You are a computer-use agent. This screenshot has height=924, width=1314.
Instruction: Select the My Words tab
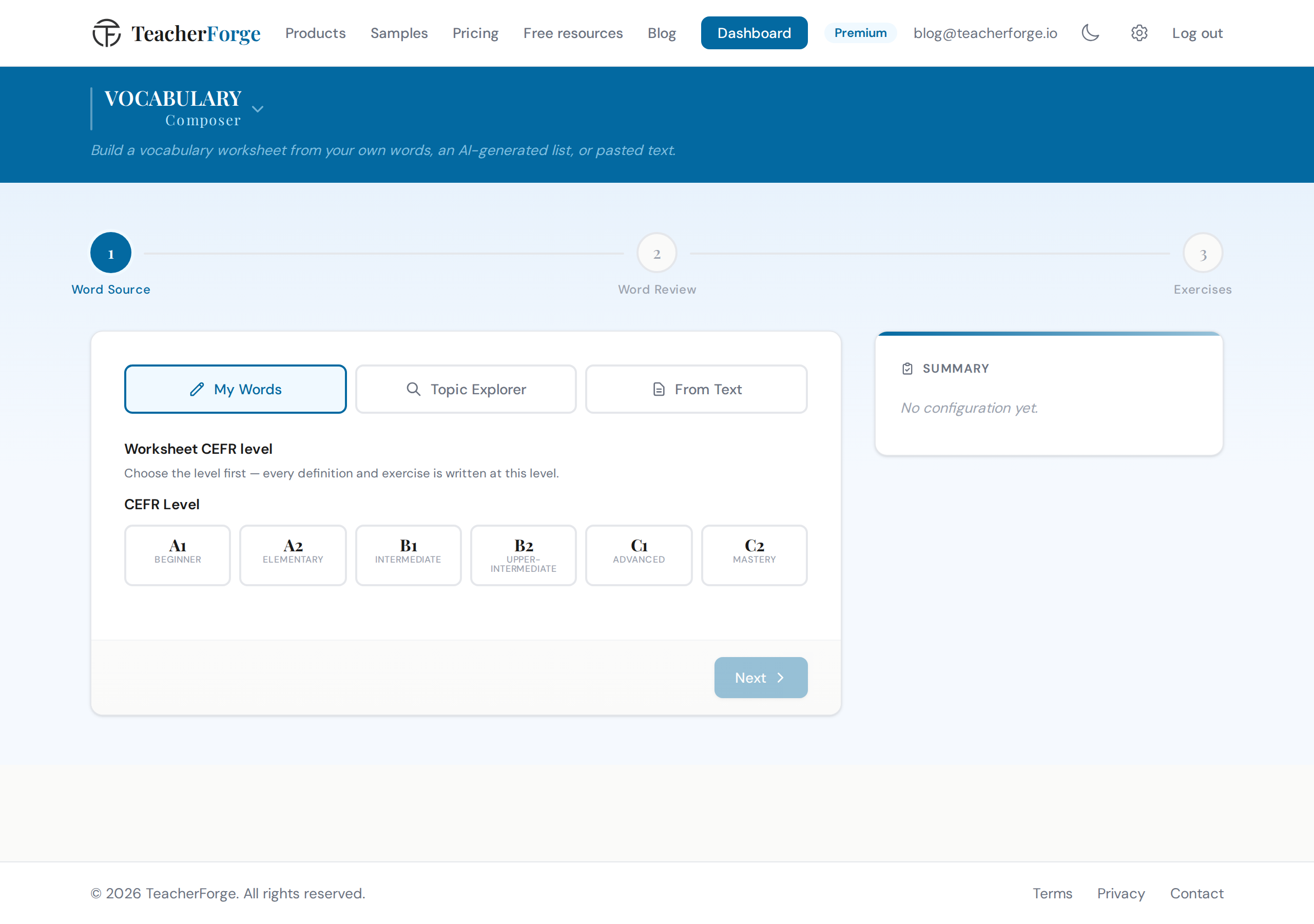[x=235, y=389]
